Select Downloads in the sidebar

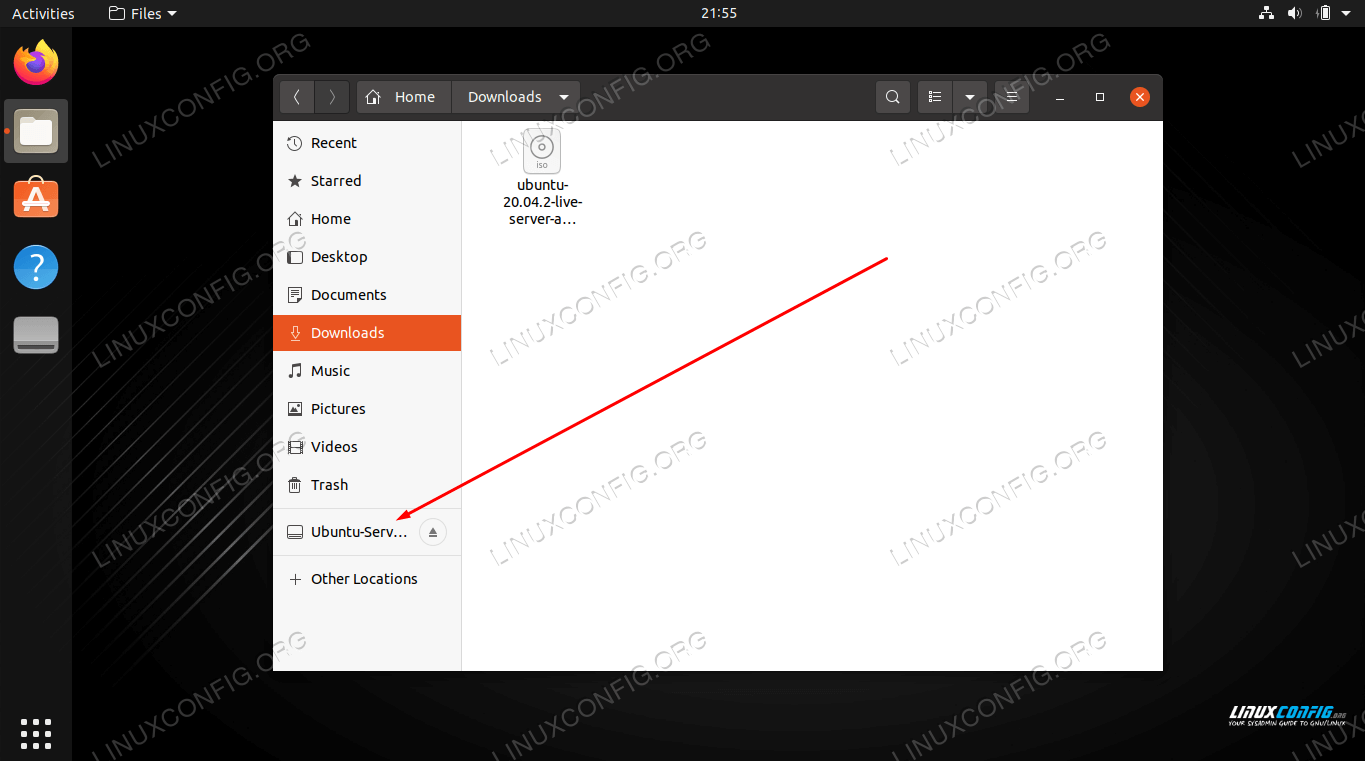click(367, 333)
